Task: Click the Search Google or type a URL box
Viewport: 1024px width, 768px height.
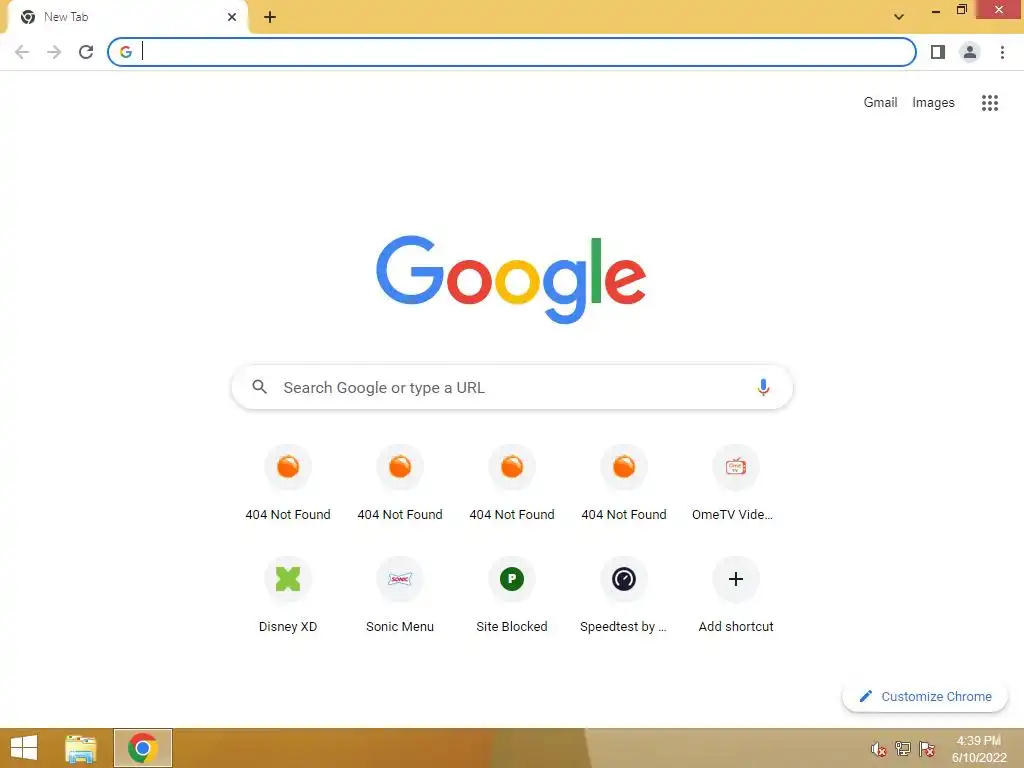Action: (x=512, y=387)
